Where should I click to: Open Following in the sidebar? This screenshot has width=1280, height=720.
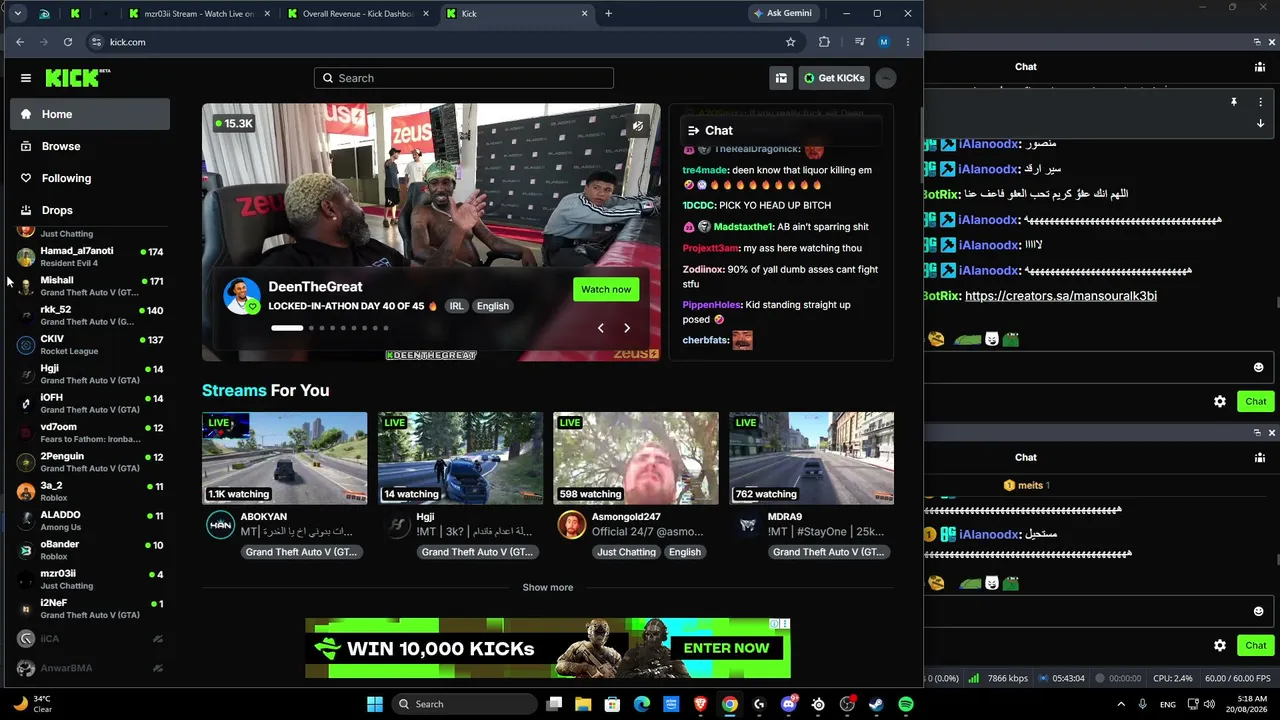click(x=90, y=178)
